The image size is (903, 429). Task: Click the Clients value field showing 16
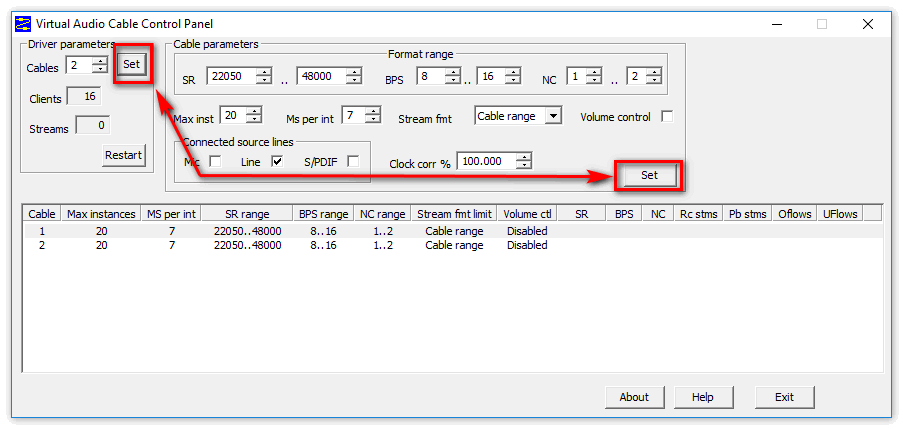coord(84,97)
